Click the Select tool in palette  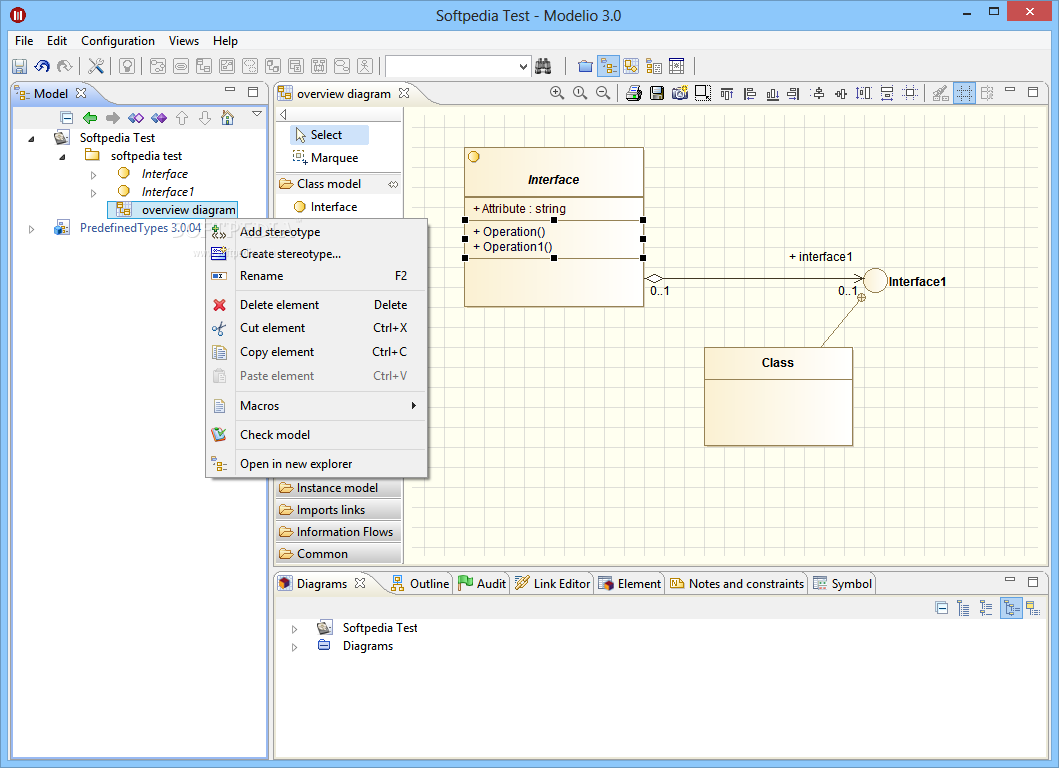pos(330,135)
